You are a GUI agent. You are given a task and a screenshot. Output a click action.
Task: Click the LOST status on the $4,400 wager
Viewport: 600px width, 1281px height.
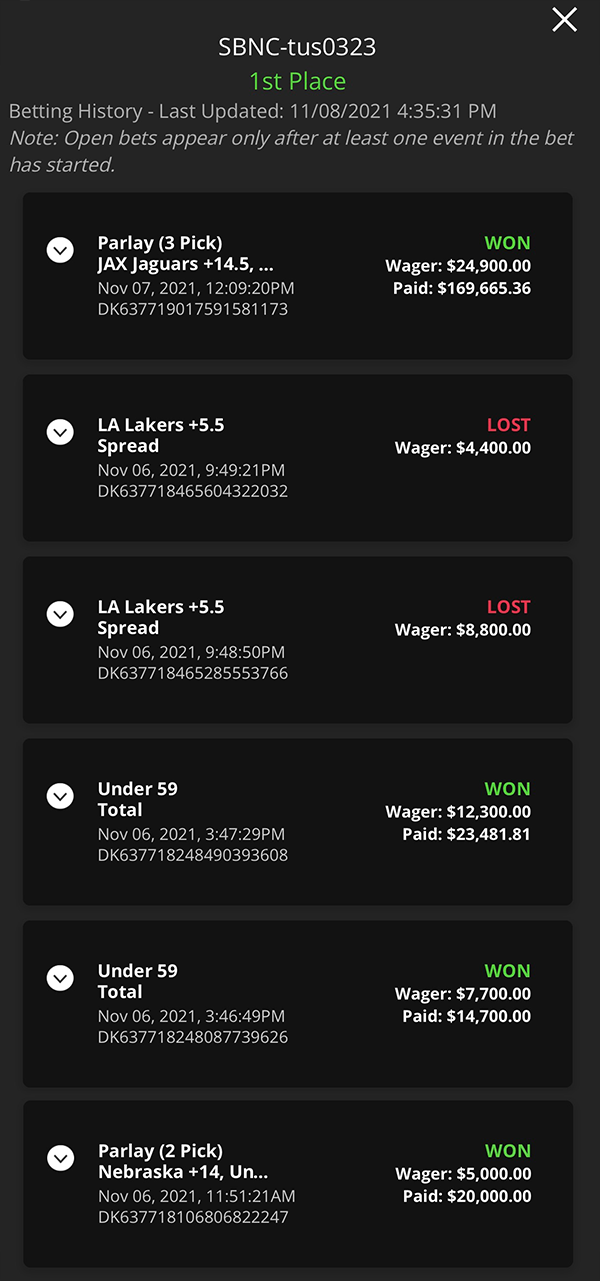[508, 425]
